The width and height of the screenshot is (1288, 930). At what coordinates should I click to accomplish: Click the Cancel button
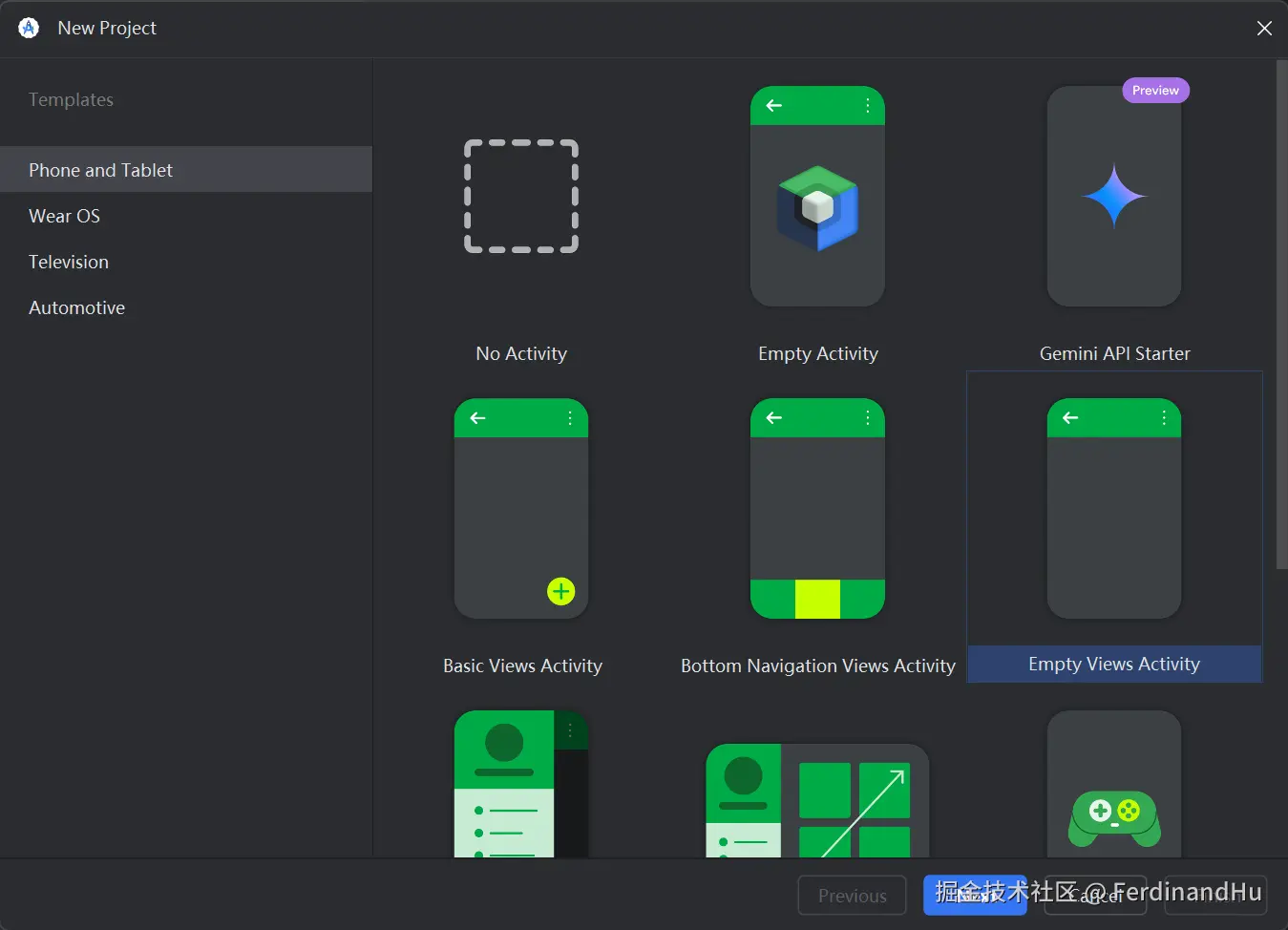coord(1095,896)
